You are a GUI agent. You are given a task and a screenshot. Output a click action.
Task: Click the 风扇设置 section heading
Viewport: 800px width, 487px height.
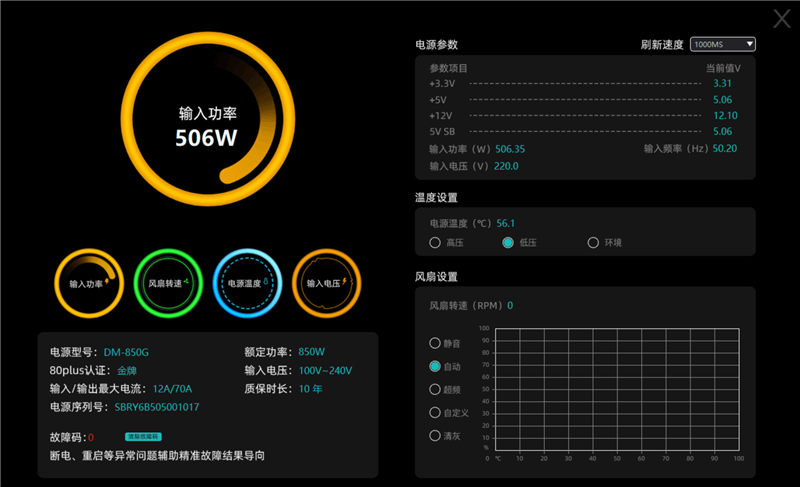pos(436,277)
